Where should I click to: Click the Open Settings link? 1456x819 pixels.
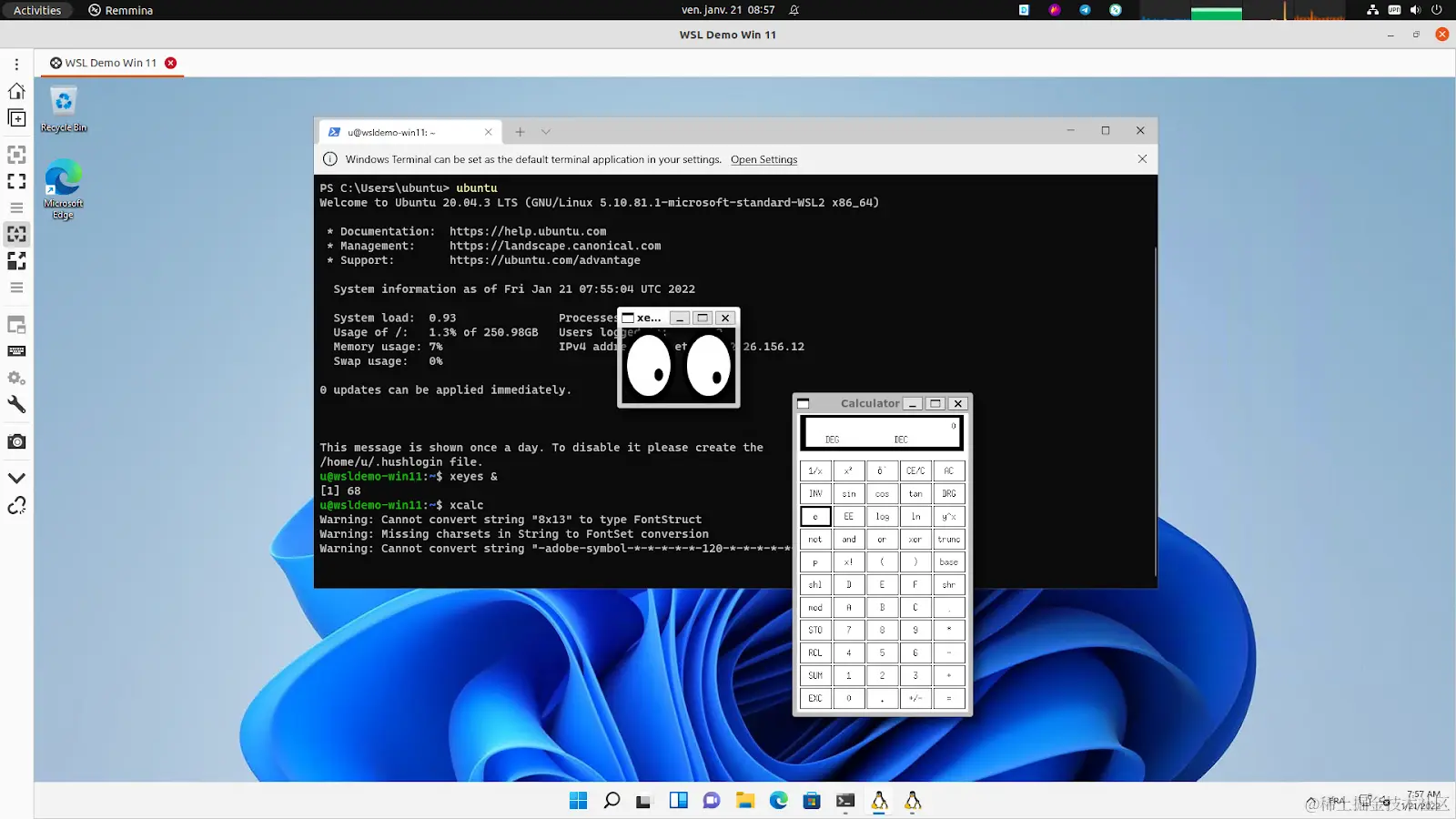click(763, 159)
